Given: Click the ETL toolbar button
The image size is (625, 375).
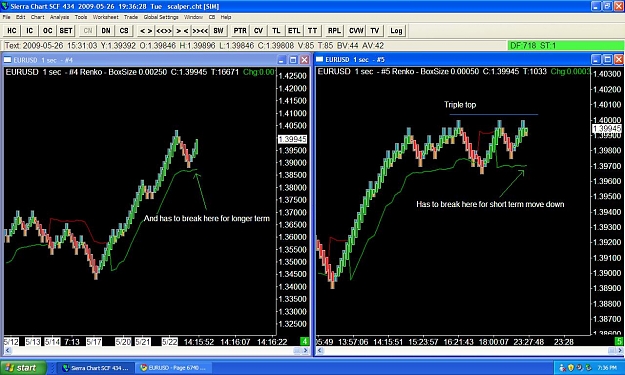Looking at the screenshot, I should point(294,31).
